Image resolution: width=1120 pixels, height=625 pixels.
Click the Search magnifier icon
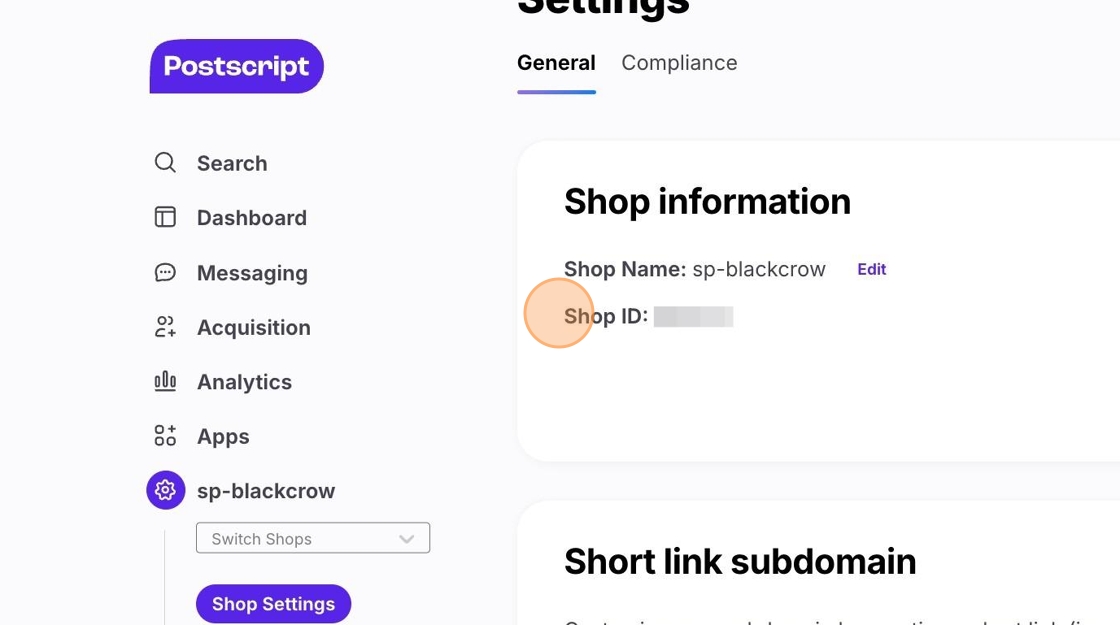tap(165, 163)
